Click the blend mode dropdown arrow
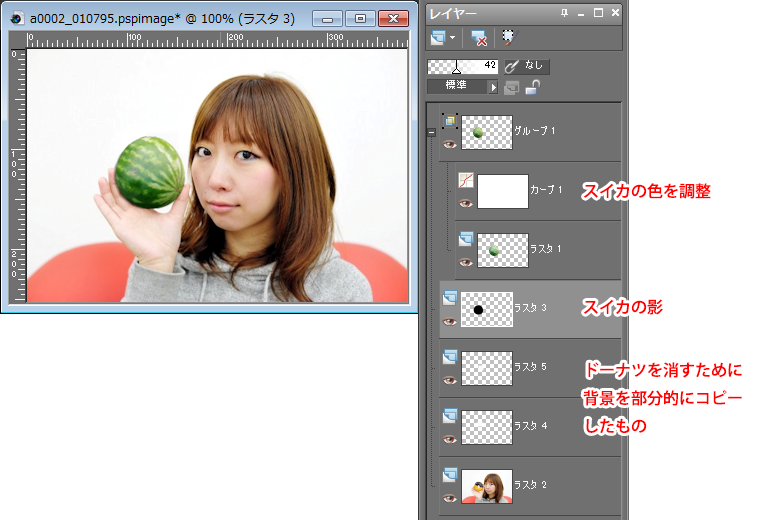Screen dimensions: 770x520 click(x=493, y=87)
